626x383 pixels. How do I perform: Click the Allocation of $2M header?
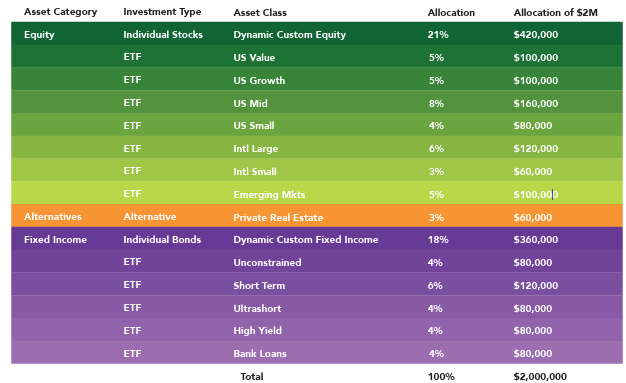pyautogui.click(x=555, y=13)
